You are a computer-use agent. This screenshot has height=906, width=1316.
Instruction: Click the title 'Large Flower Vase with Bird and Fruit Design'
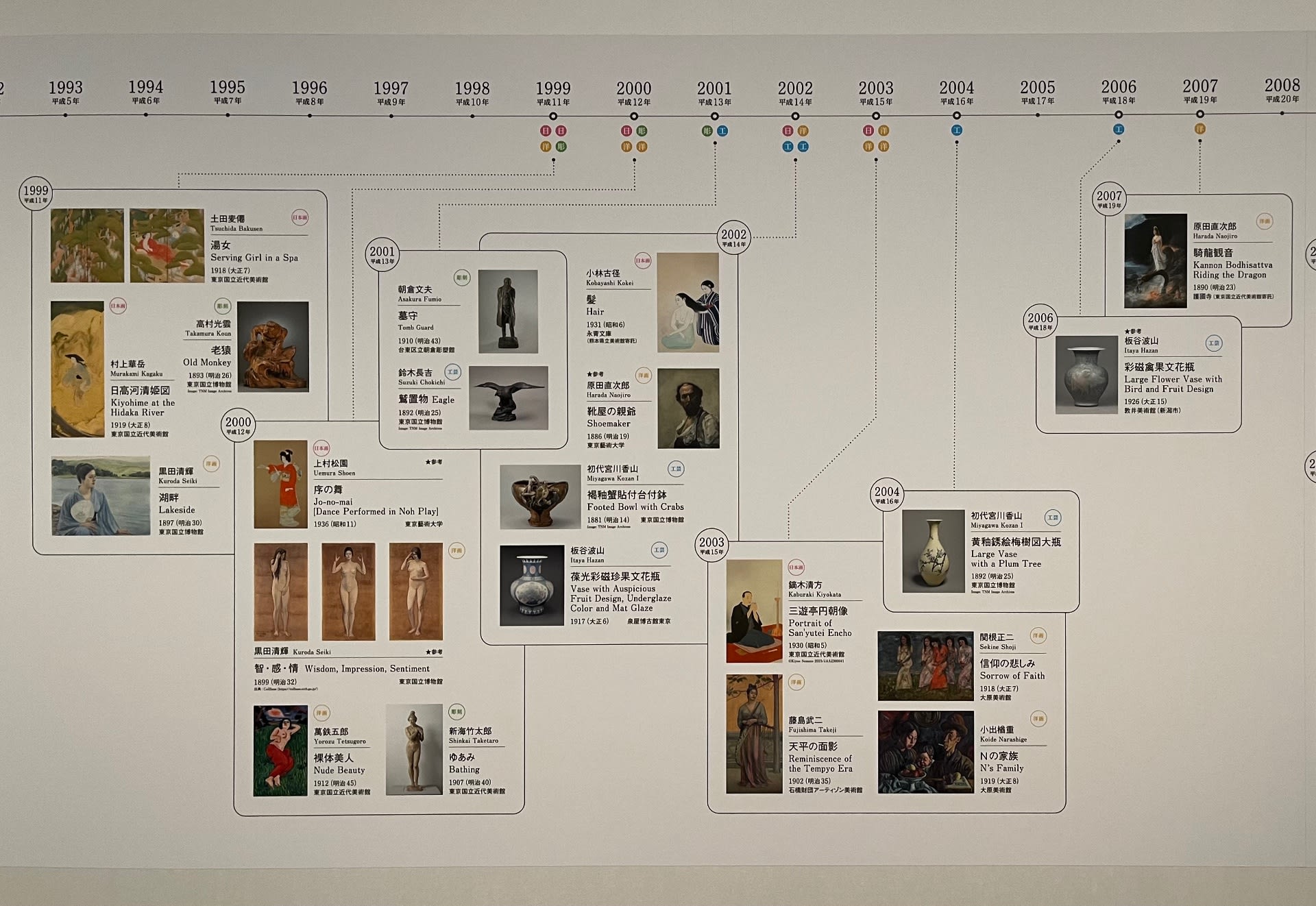(x=1173, y=384)
